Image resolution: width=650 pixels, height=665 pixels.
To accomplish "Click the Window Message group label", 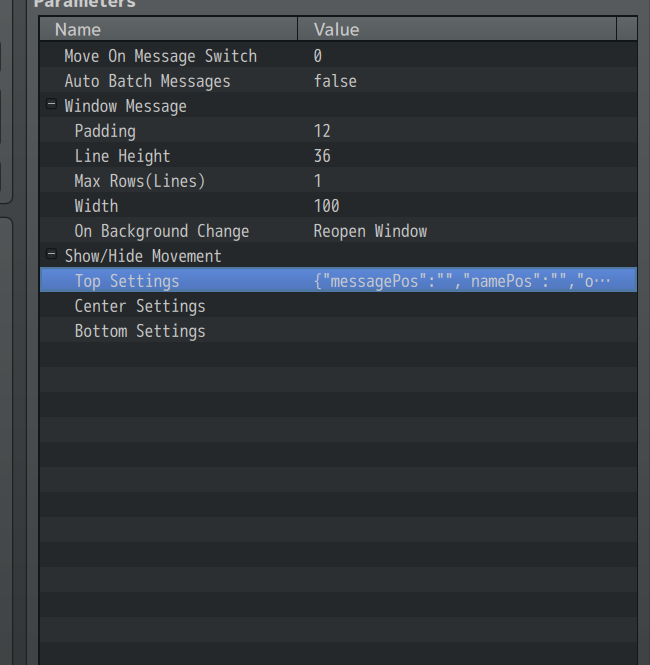I will 125,106.
